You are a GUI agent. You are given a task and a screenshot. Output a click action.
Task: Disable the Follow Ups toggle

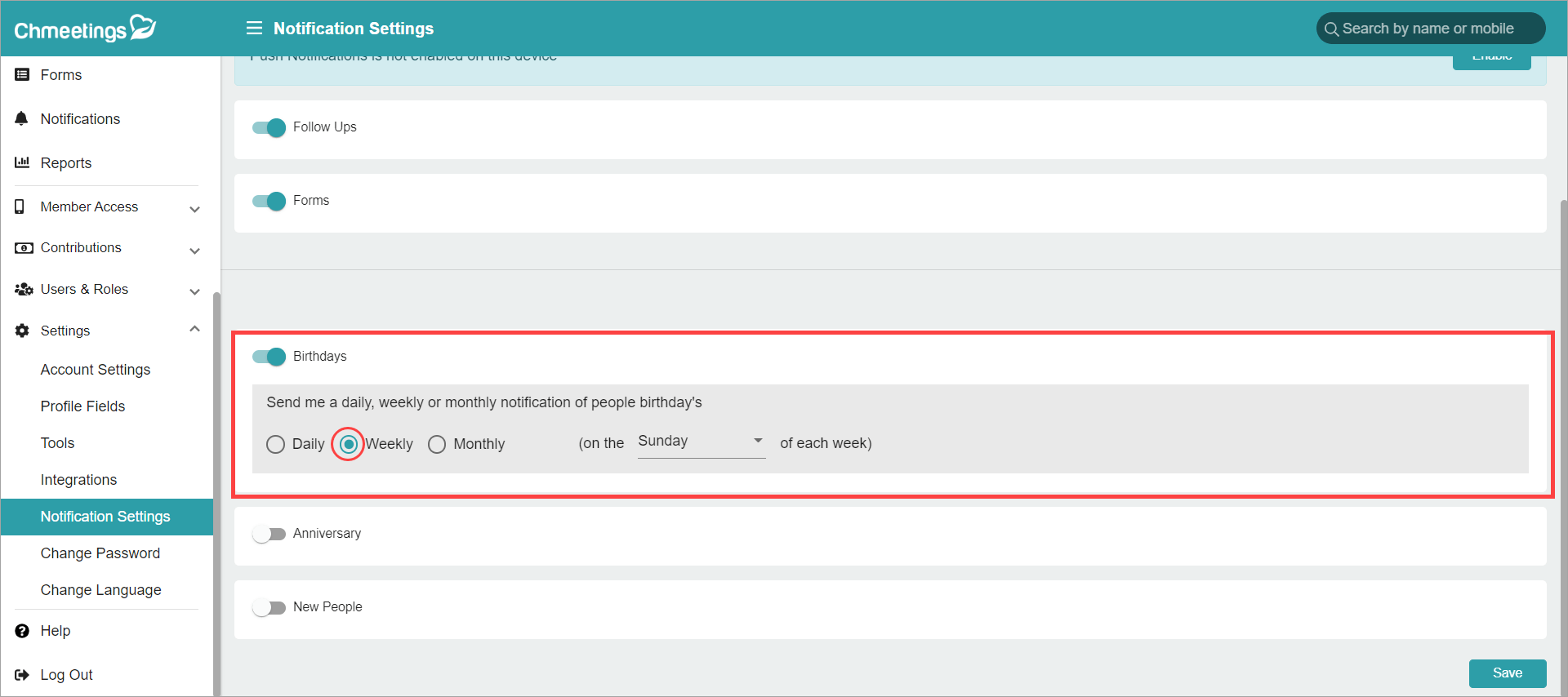(269, 127)
